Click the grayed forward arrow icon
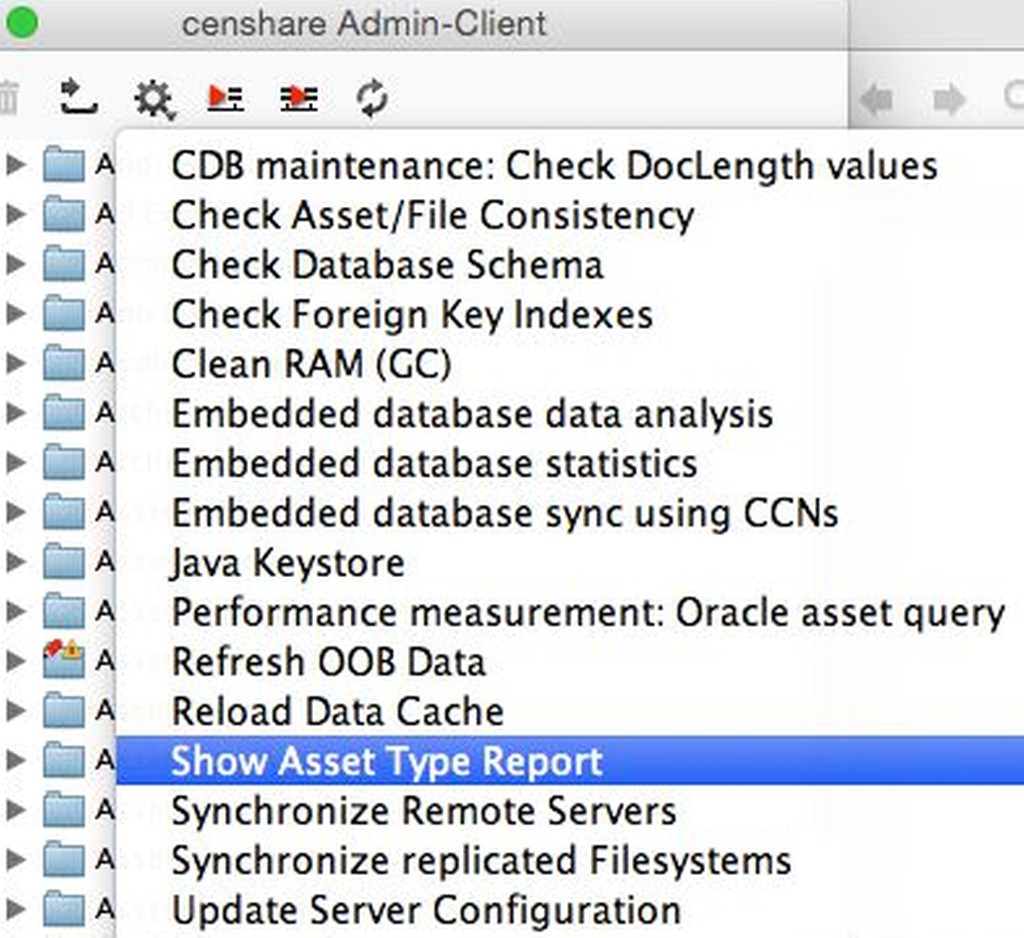The image size is (1024, 938). coord(948,99)
